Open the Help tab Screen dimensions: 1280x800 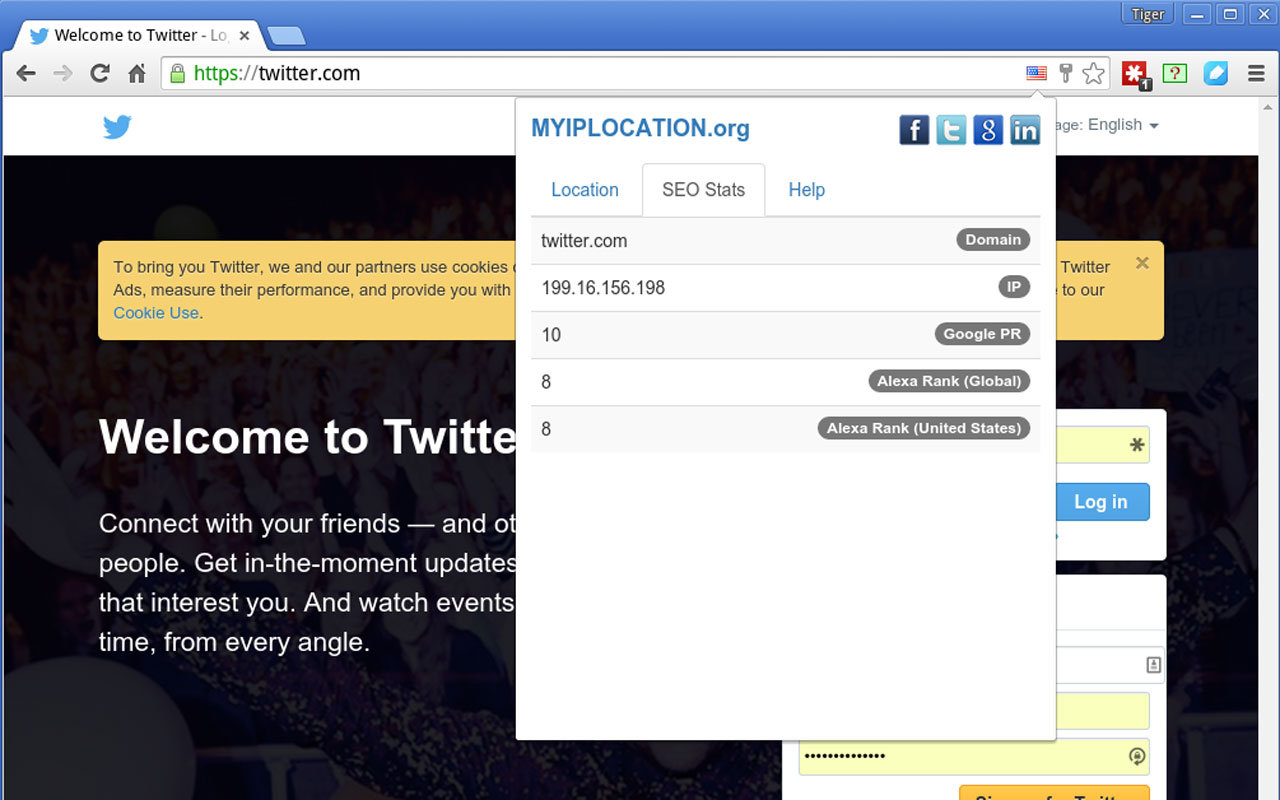click(x=806, y=190)
